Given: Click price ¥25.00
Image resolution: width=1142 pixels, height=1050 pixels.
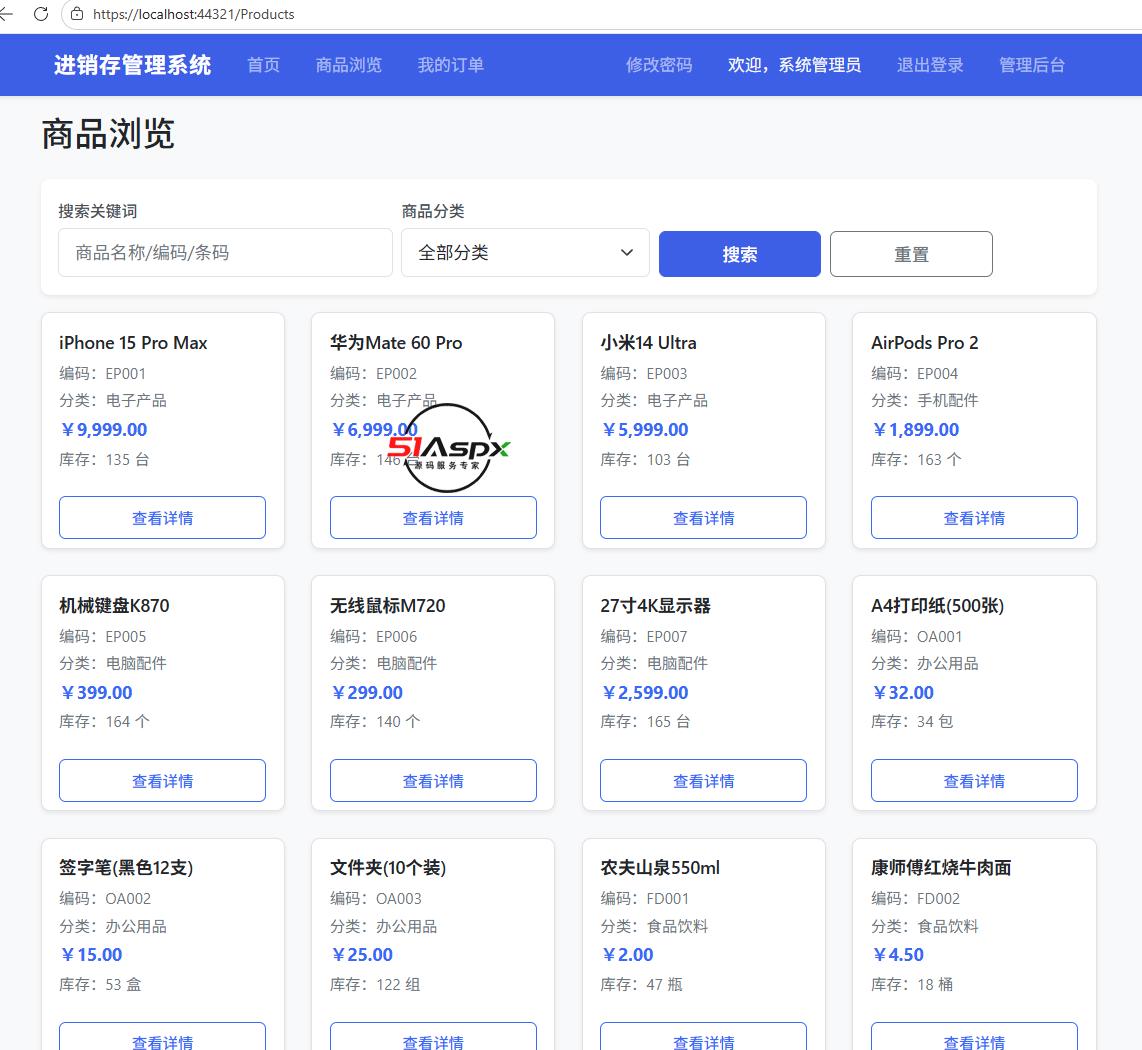Looking at the screenshot, I should [362, 955].
